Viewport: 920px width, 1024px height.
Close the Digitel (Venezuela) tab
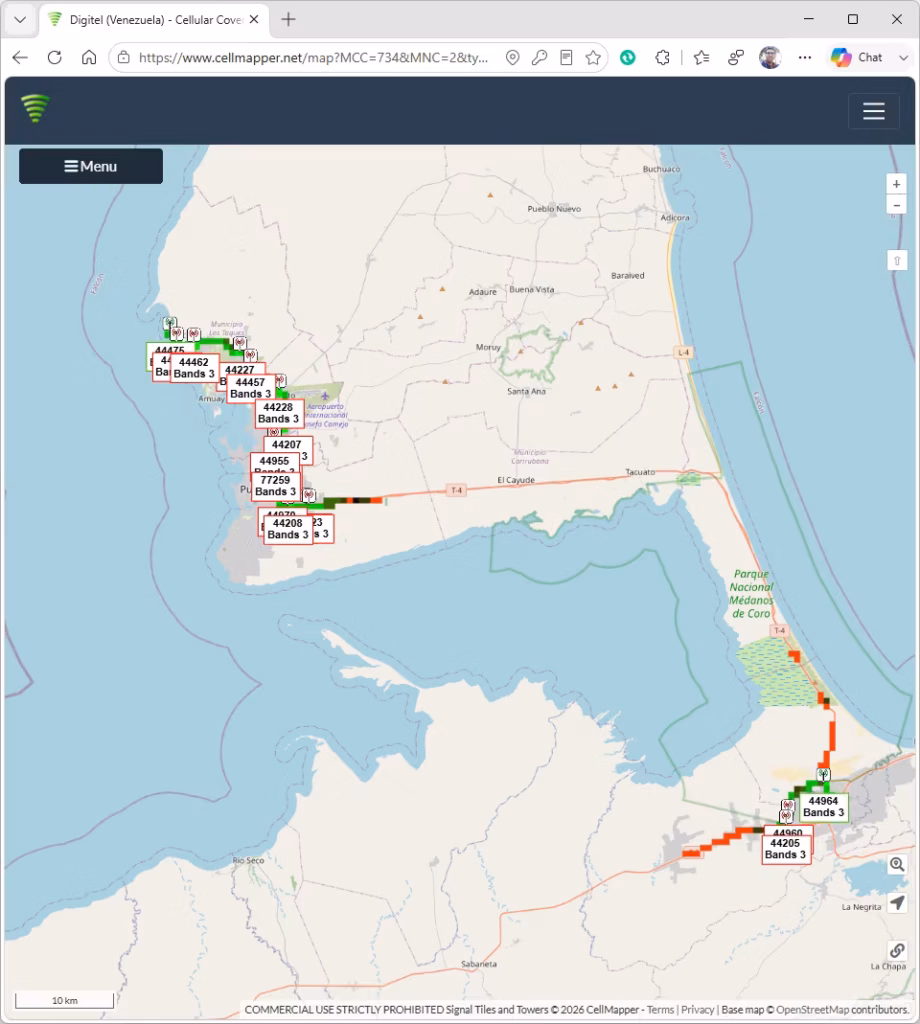[x=254, y=20]
